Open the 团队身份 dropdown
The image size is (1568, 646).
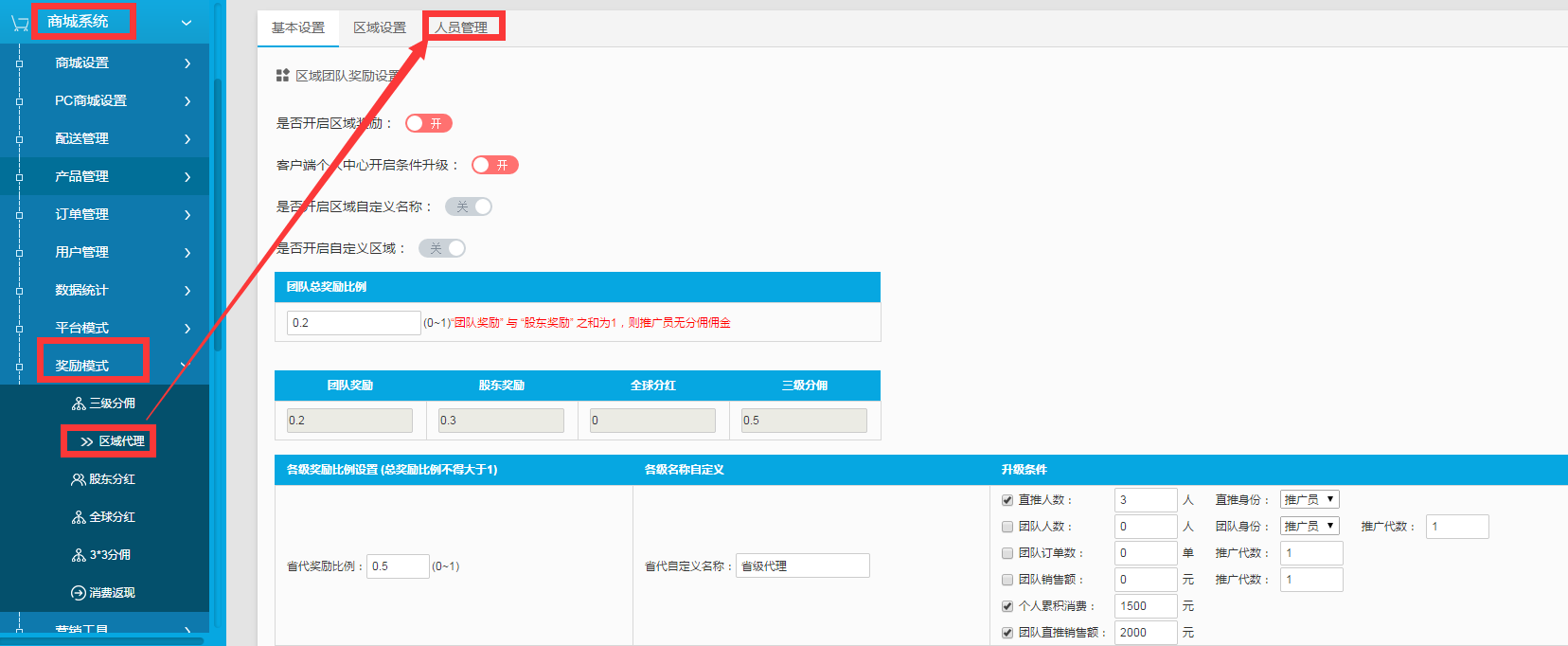(x=1310, y=526)
